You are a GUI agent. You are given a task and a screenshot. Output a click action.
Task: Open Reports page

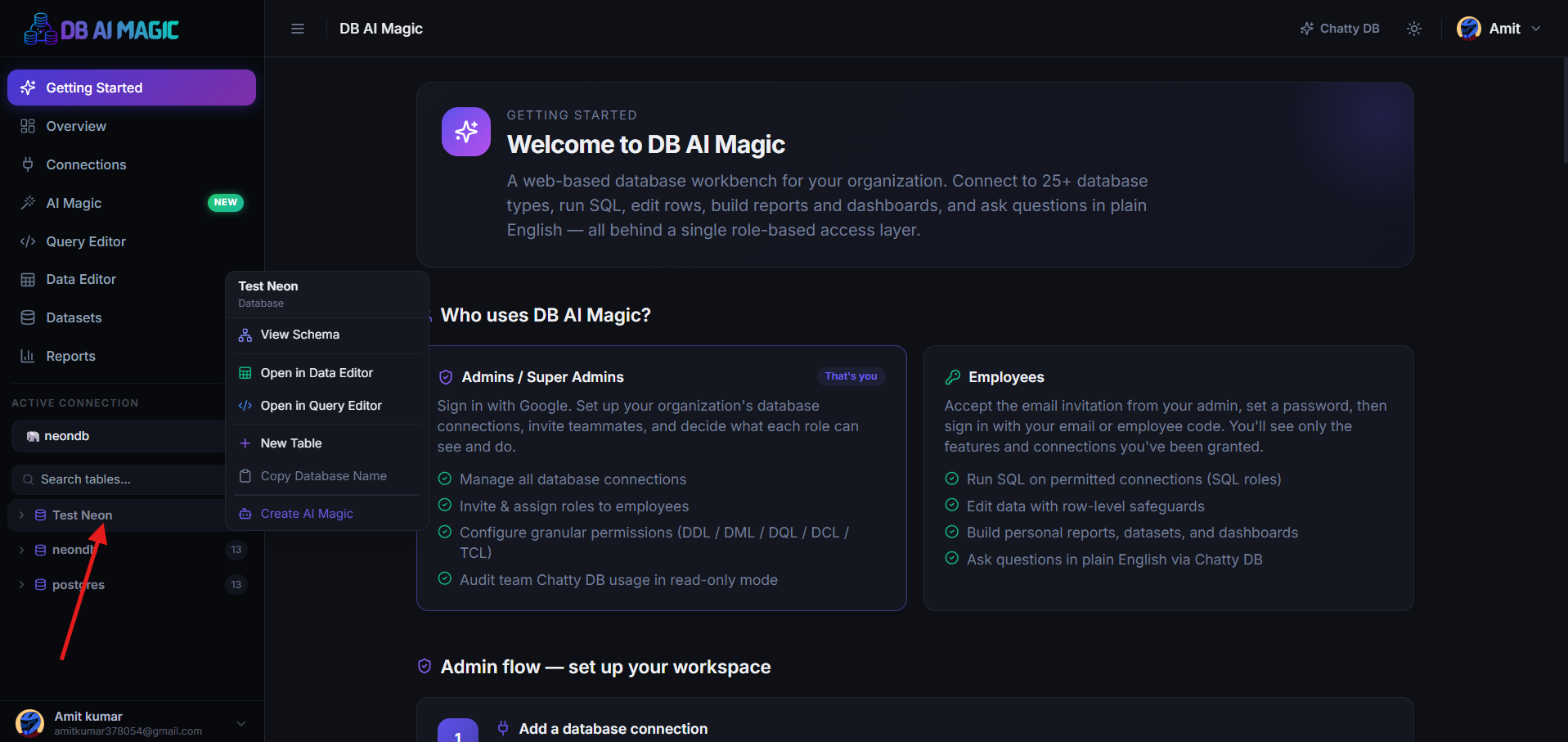pyautogui.click(x=115, y=356)
